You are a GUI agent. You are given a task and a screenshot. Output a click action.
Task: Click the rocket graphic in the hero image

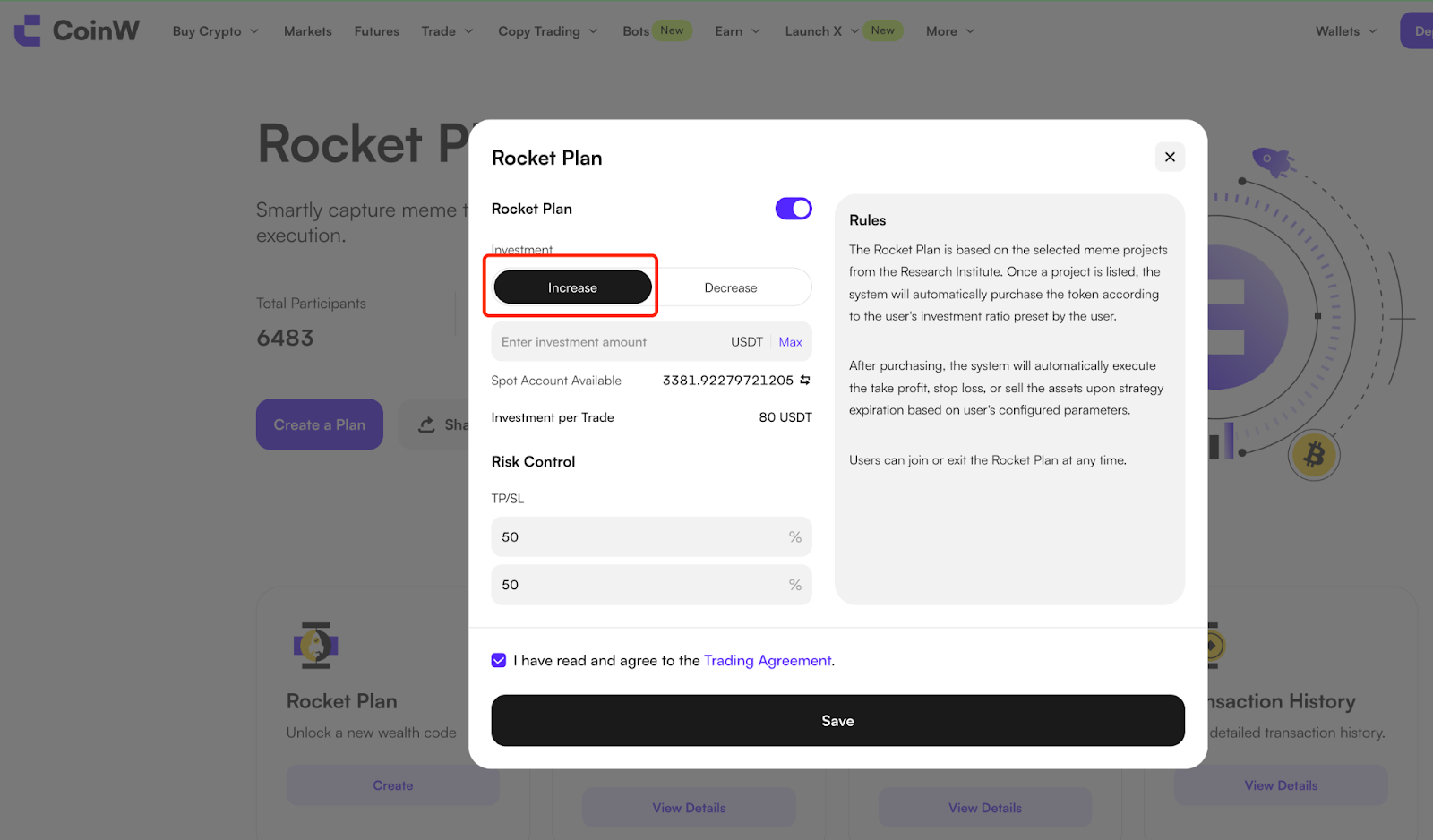point(1272,162)
